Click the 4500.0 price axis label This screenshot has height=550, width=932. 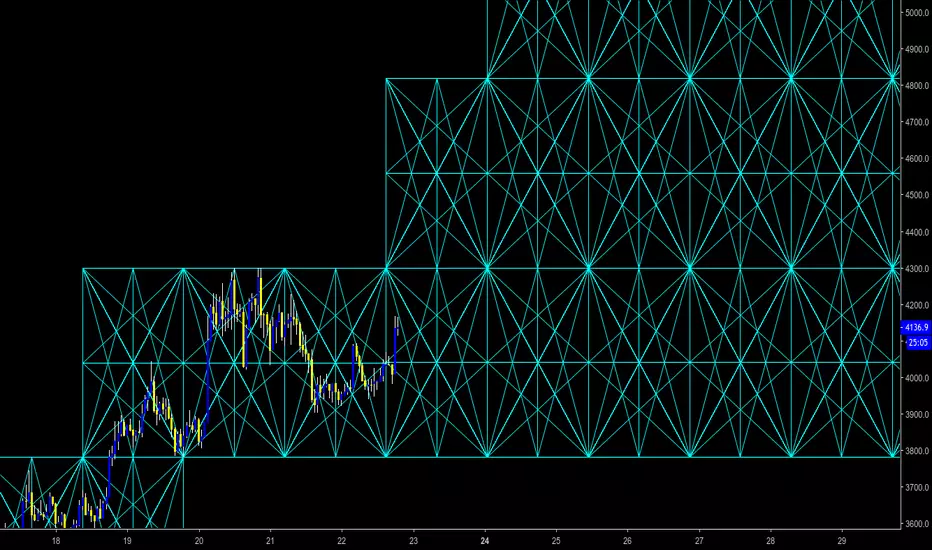coord(918,195)
